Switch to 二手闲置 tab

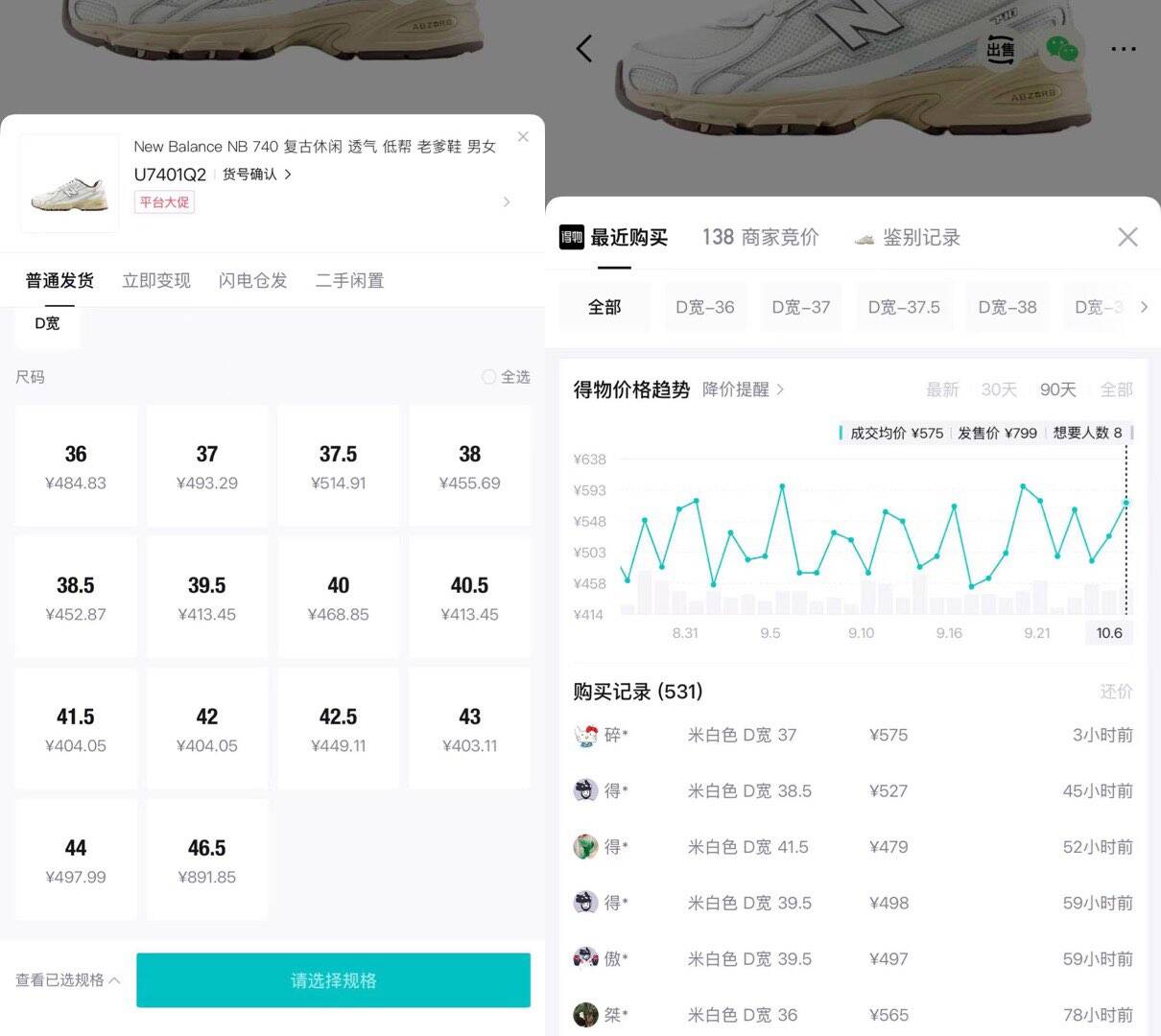(350, 280)
